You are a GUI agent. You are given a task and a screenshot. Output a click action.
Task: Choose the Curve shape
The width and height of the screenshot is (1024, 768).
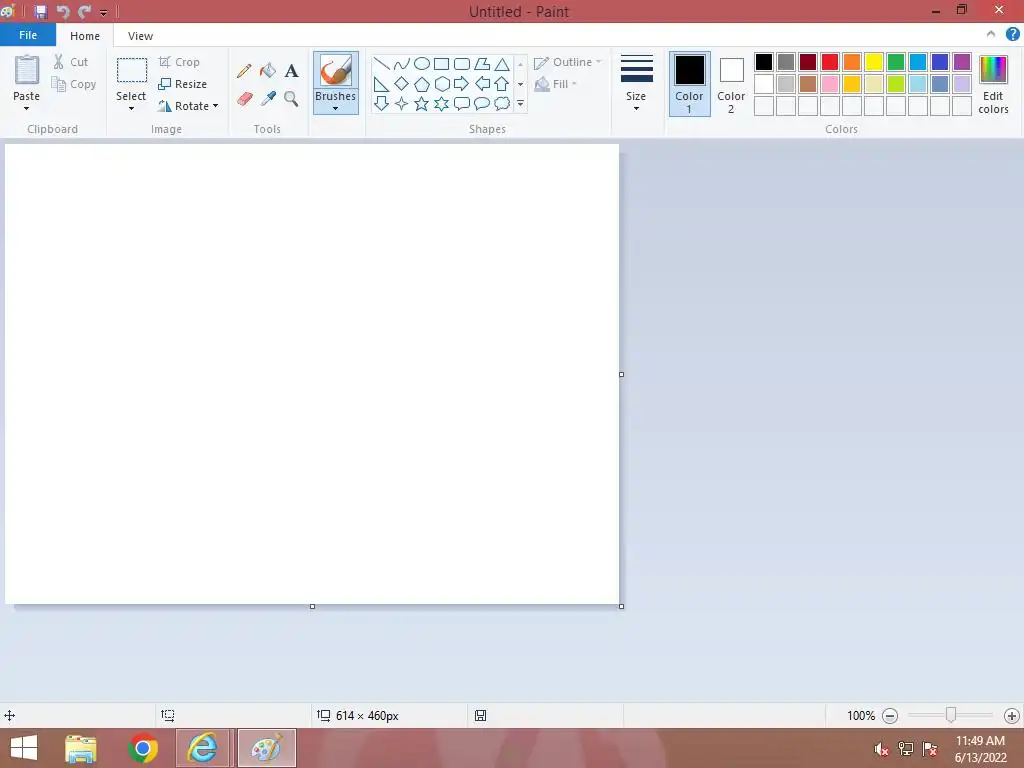click(x=402, y=63)
